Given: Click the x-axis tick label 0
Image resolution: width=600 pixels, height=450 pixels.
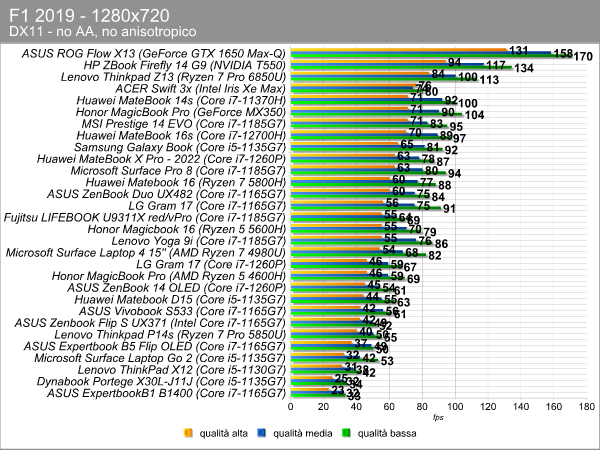Looking at the screenshot, I should pyautogui.click(x=290, y=407).
